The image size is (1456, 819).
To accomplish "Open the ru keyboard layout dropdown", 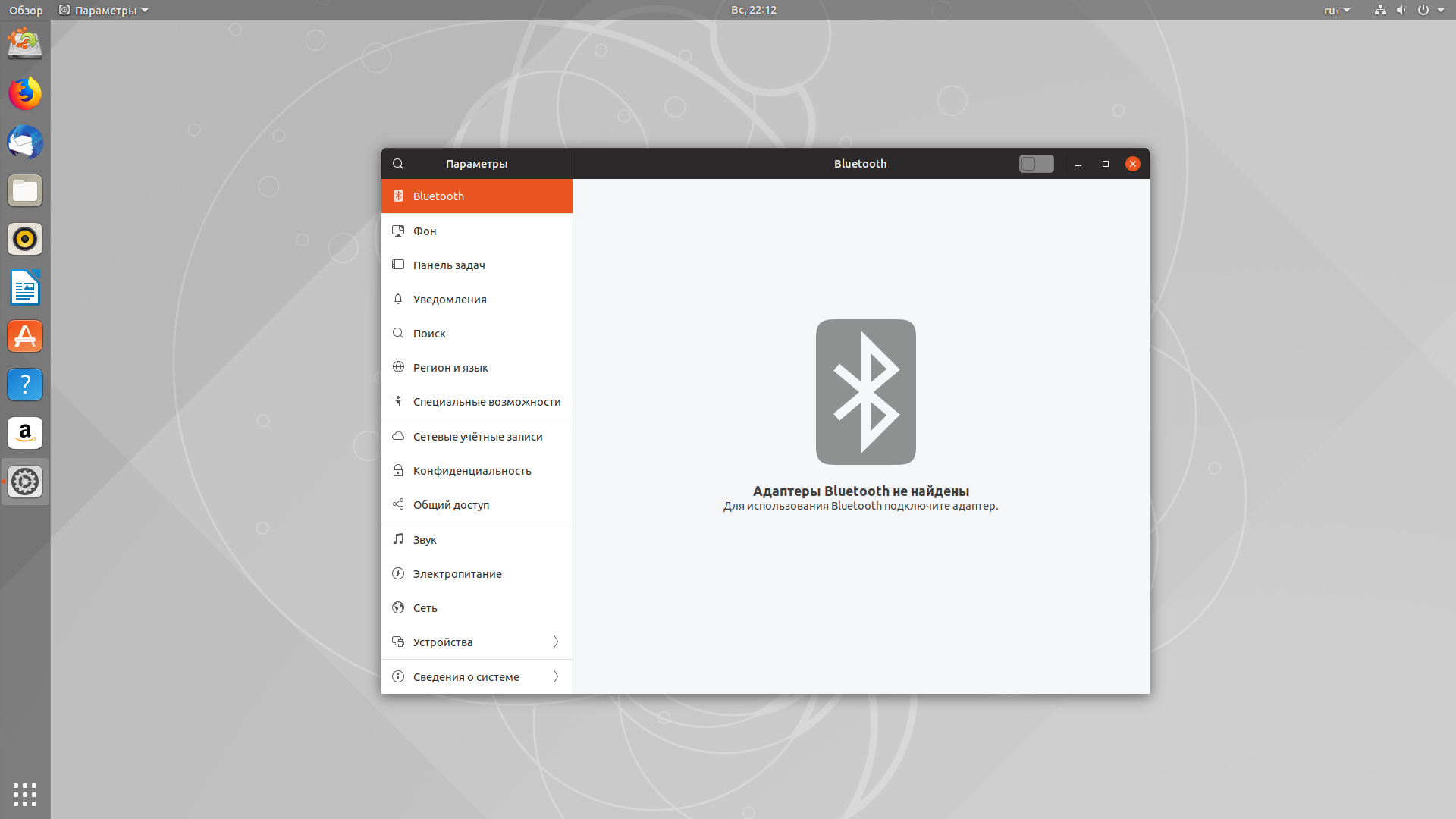I will [x=1337, y=10].
